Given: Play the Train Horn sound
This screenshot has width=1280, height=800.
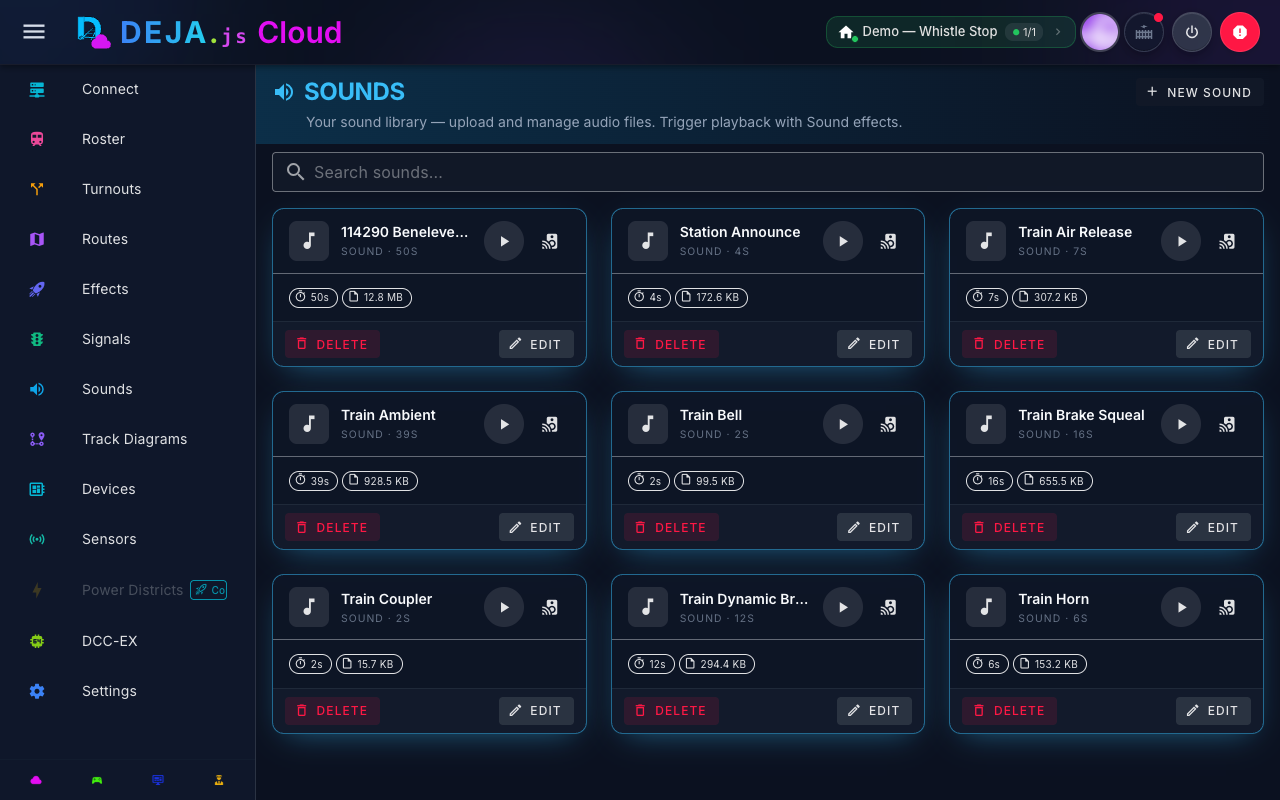Looking at the screenshot, I should (x=1181, y=607).
